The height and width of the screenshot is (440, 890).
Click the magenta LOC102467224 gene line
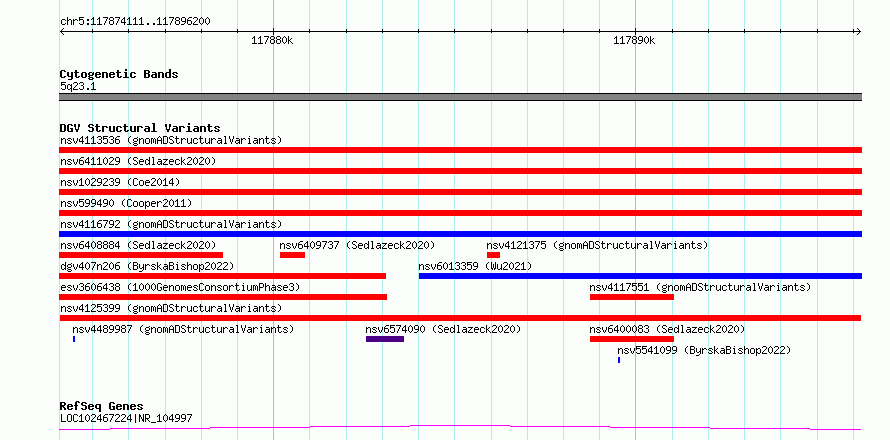460,428
